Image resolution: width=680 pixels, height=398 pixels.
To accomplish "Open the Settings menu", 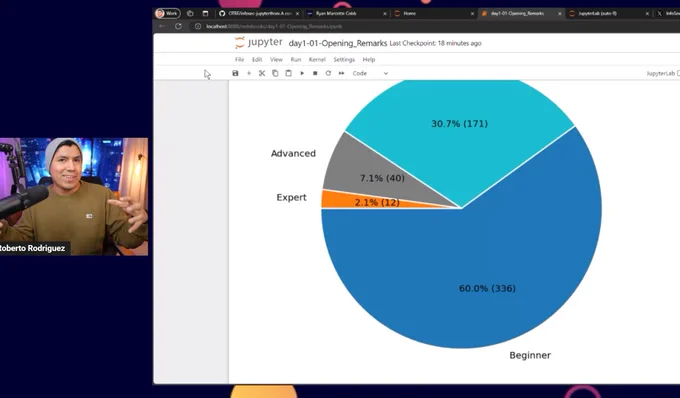I will pyautogui.click(x=344, y=59).
